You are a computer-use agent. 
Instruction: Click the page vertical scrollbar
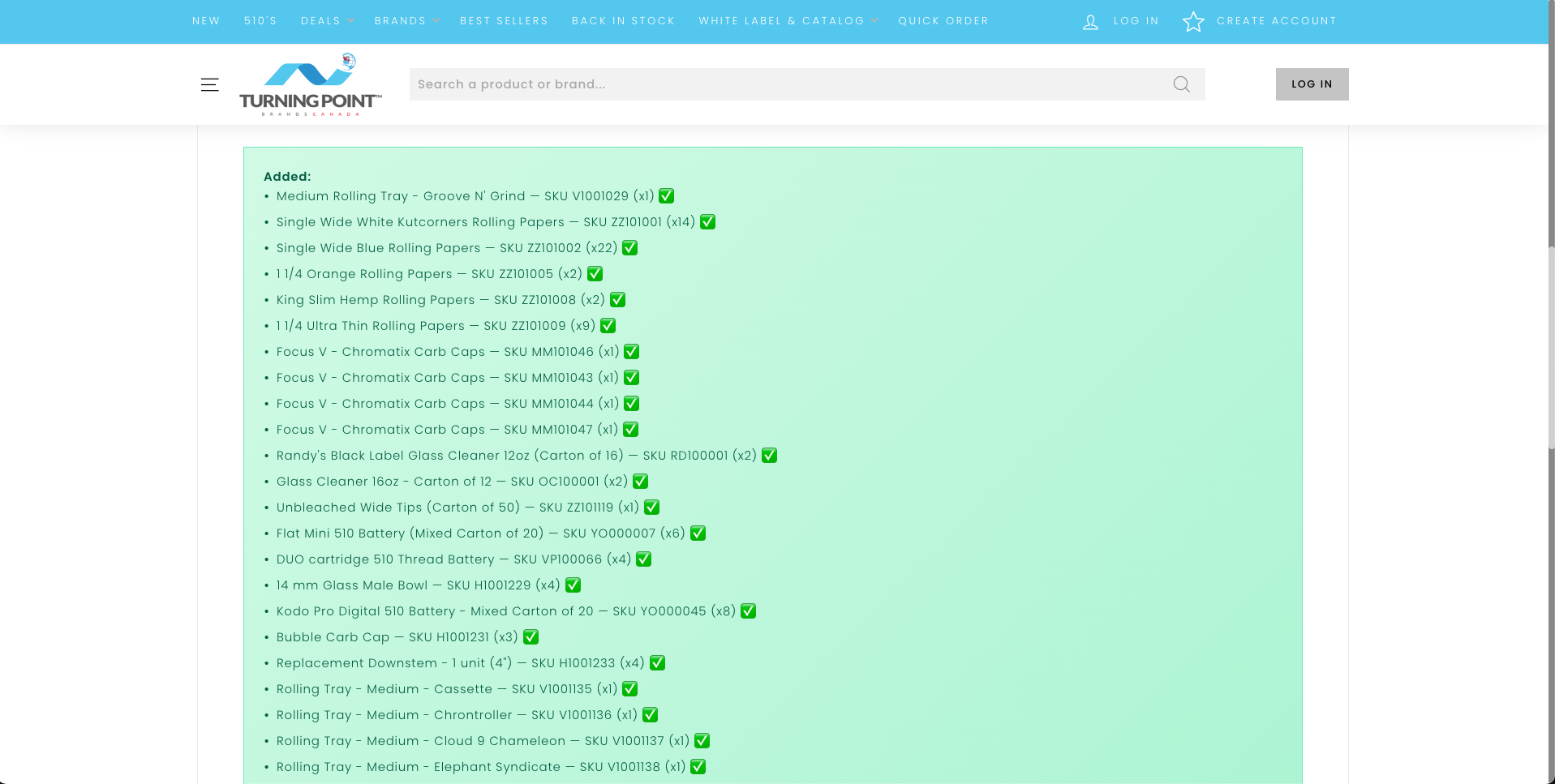click(1550, 341)
